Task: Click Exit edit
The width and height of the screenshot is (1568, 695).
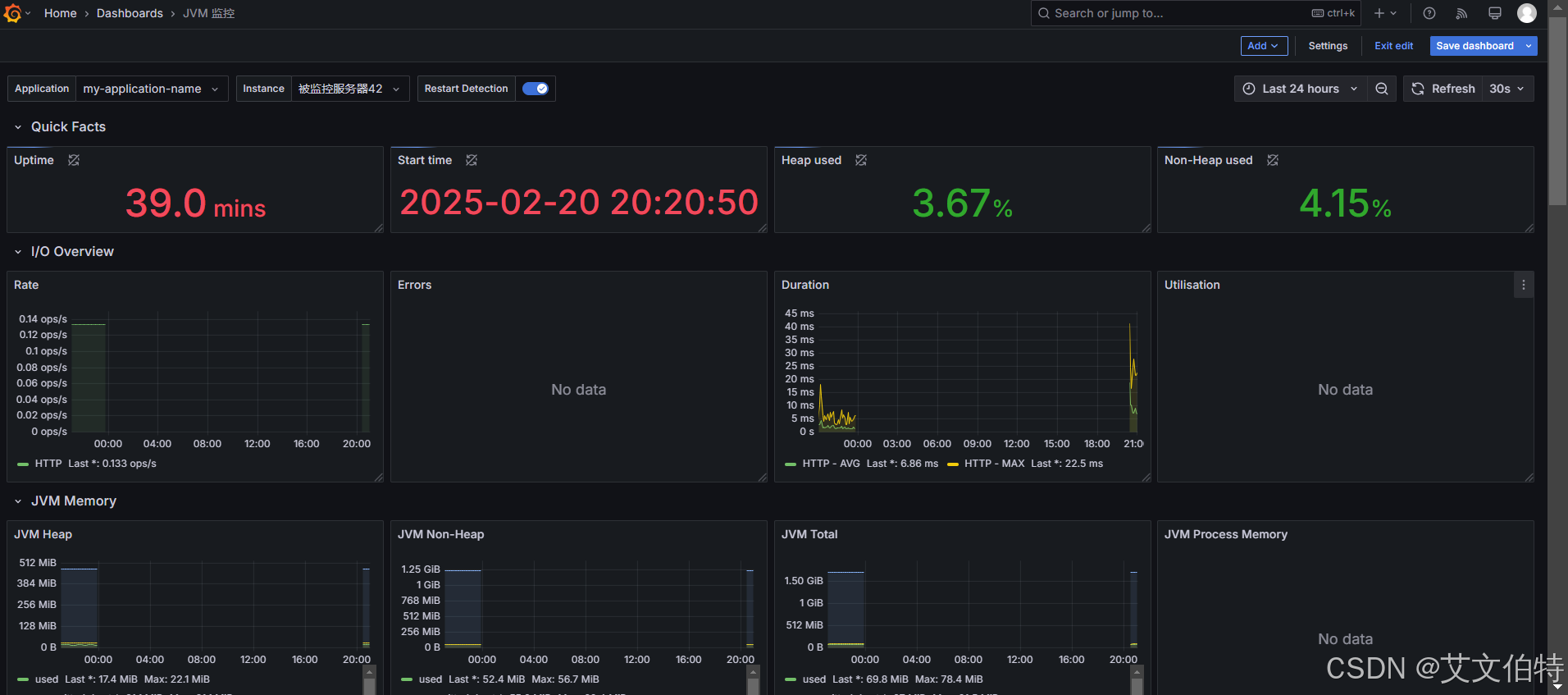Action: coord(1394,46)
